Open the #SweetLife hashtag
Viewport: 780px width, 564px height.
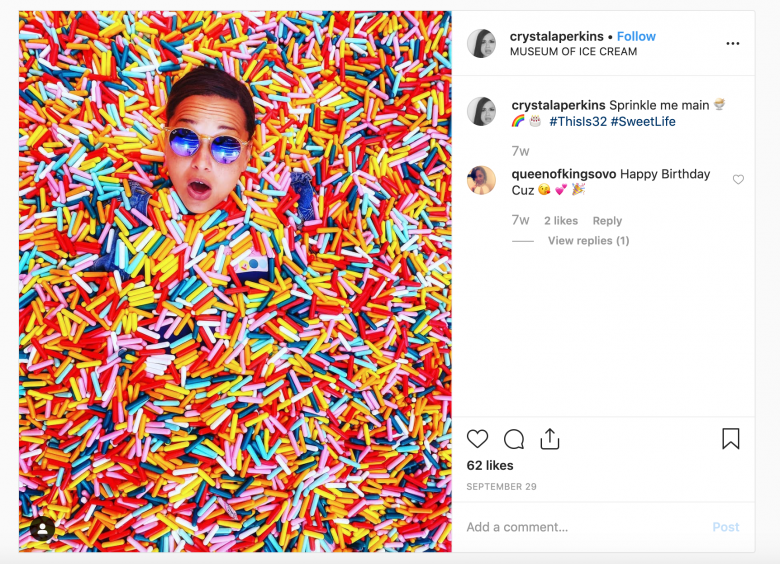coord(643,122)
